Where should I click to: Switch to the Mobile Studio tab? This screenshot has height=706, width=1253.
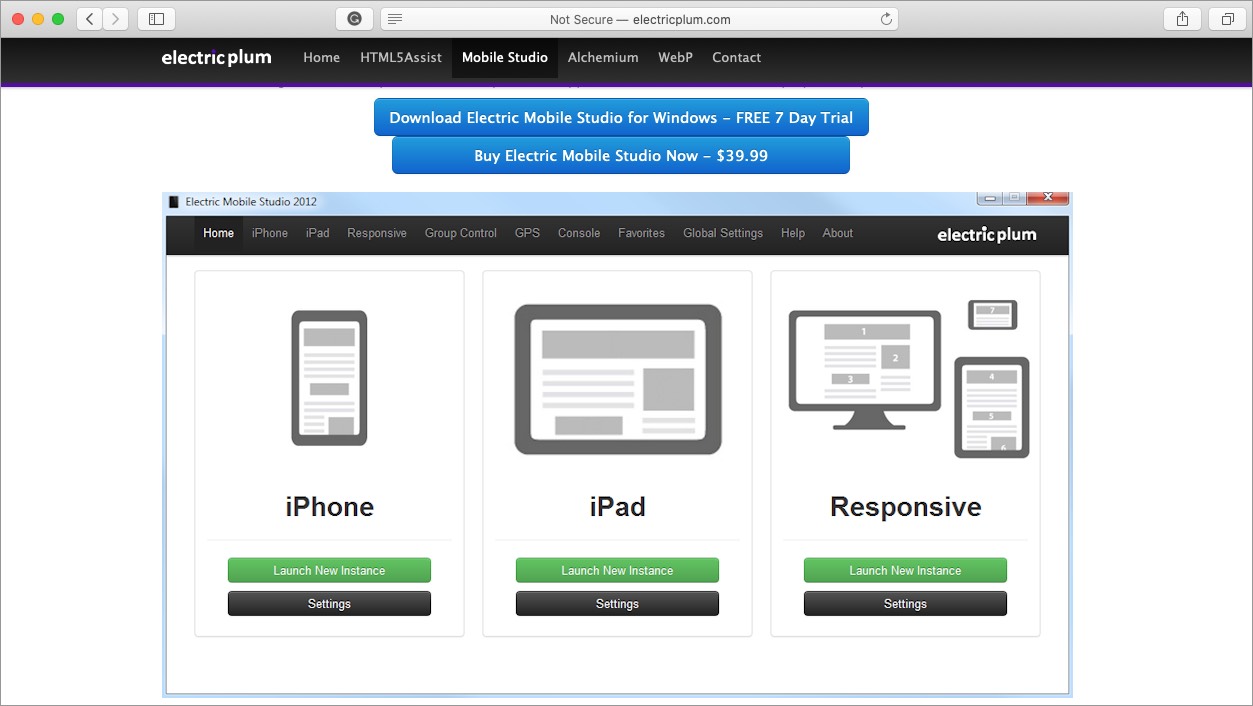(x=504, y=57)
